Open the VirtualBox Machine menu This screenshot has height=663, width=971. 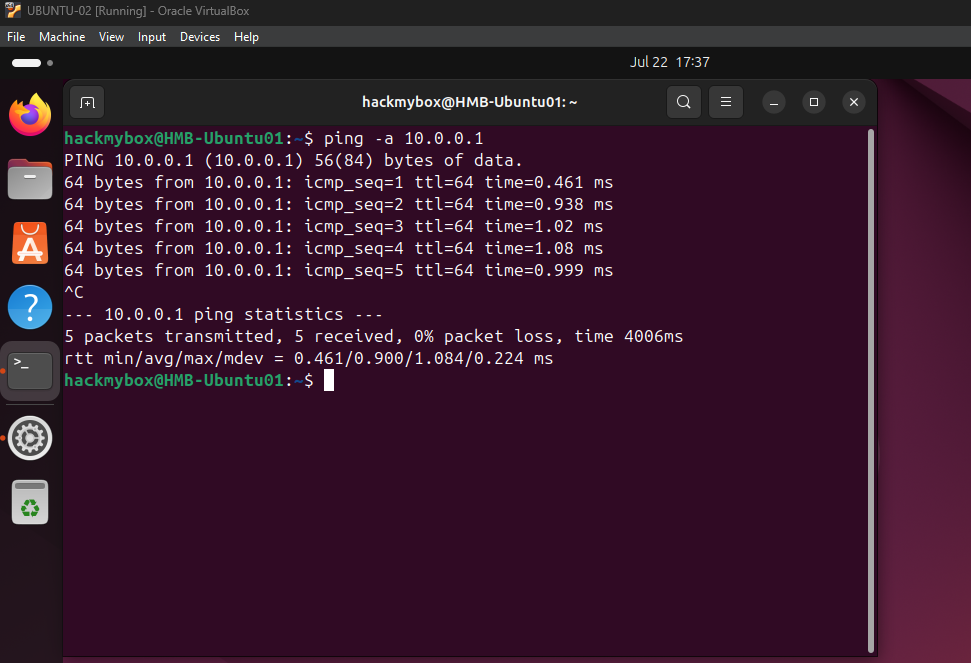[62, 37]
